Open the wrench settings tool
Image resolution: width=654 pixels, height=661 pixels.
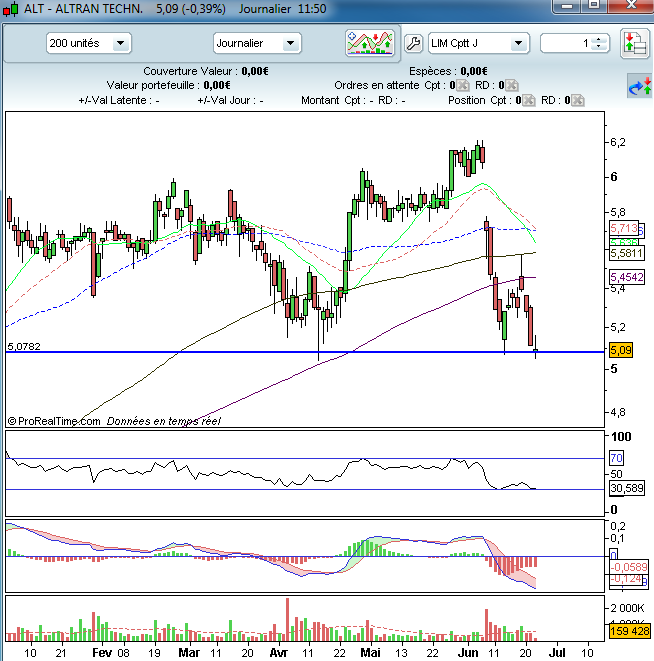point(413,43)
